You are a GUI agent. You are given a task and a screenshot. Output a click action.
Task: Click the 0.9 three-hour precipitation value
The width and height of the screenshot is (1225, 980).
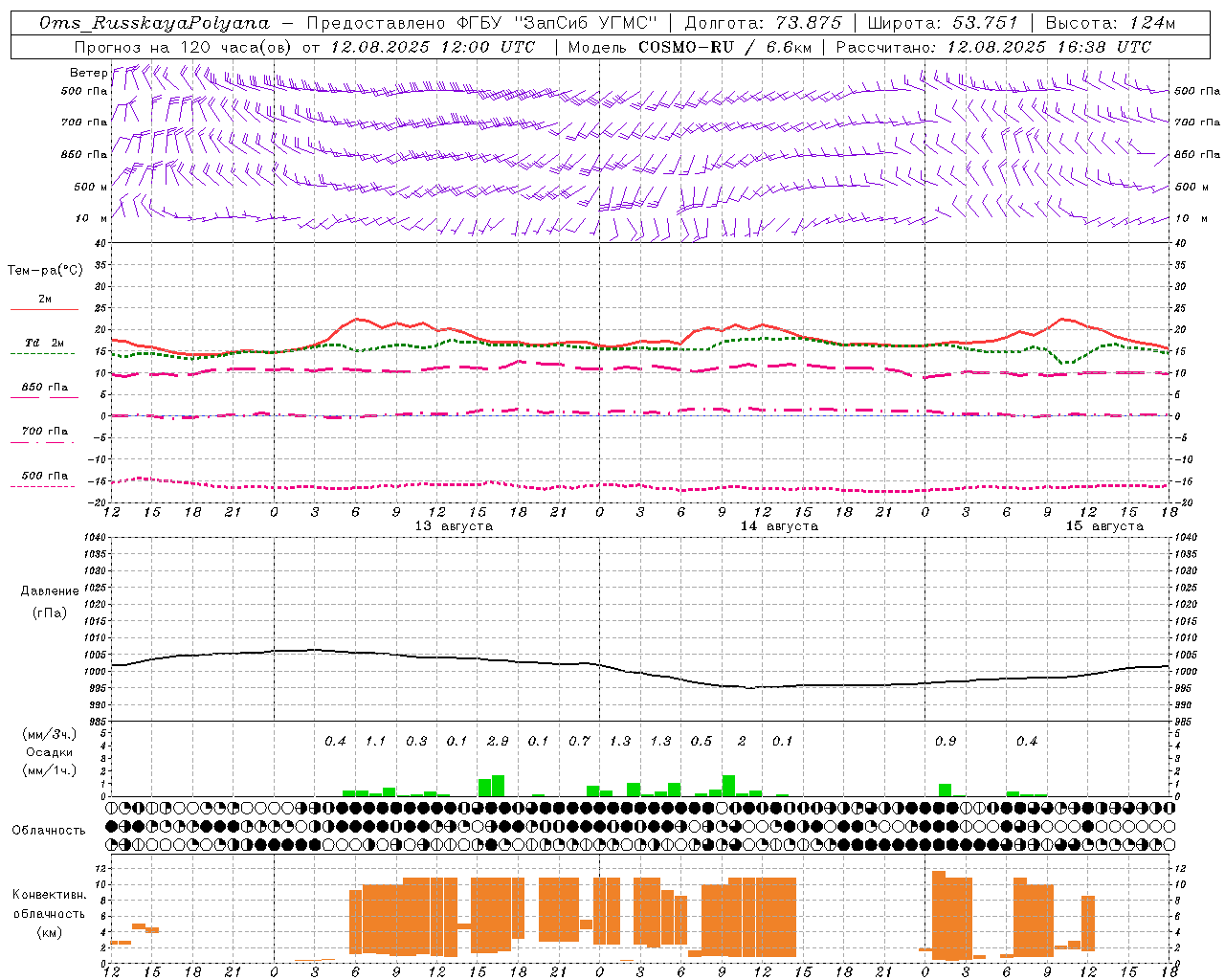click(x=946, y=741)
